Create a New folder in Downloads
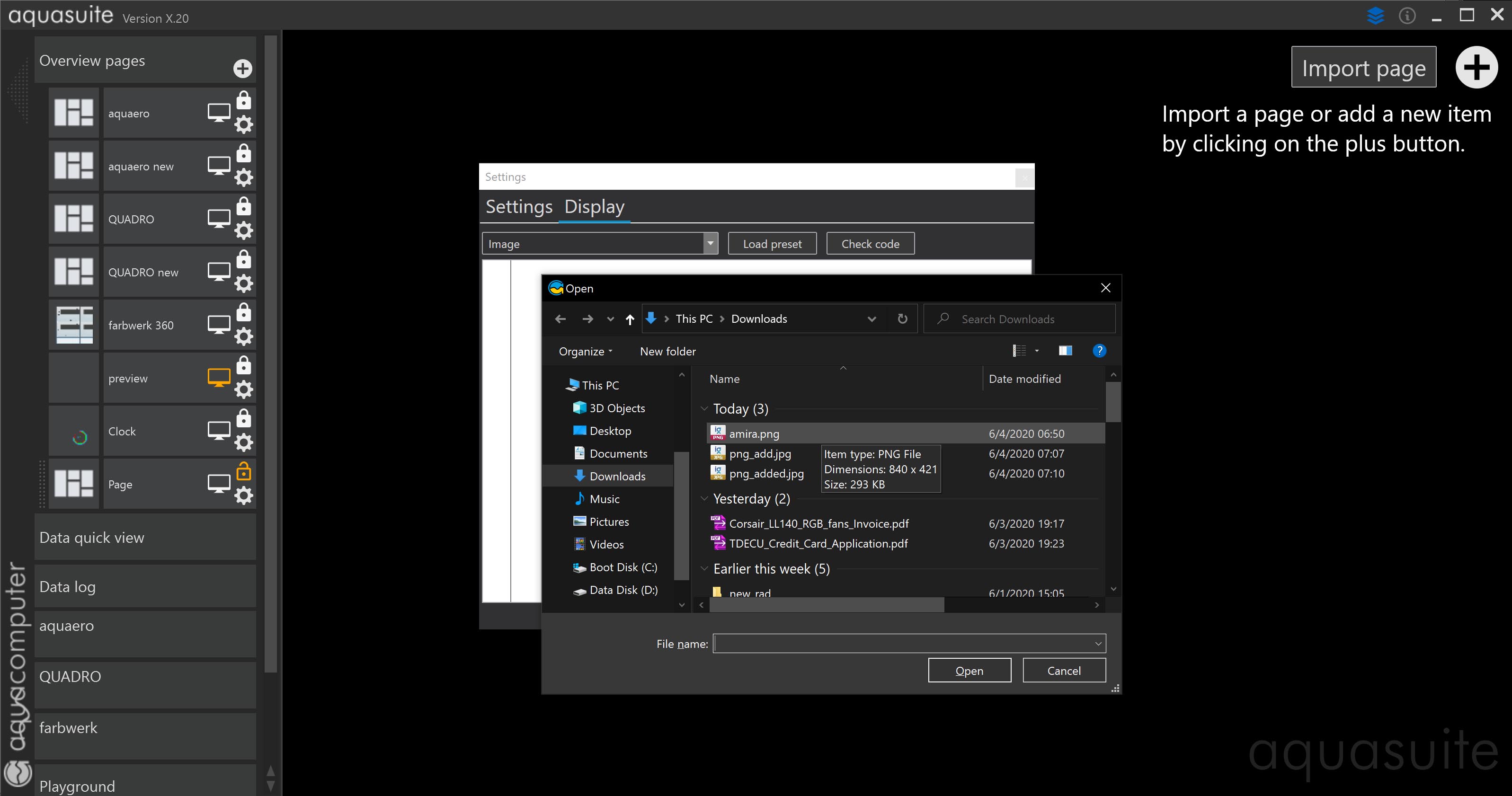This screenshot has height=796, width=1512. point(667,351)
